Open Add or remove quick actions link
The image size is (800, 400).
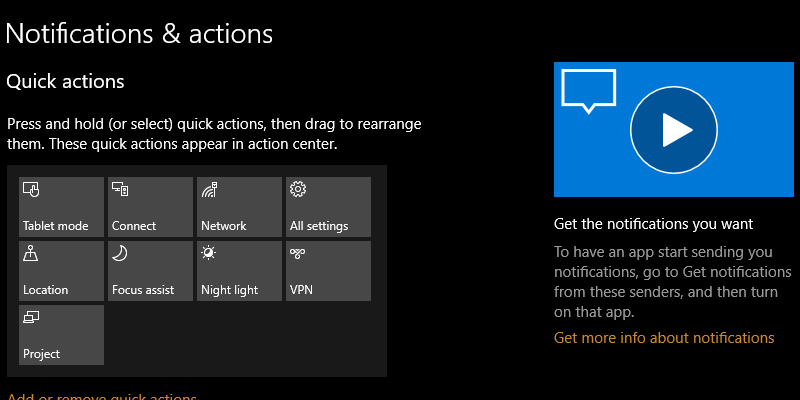click(102, 396)
